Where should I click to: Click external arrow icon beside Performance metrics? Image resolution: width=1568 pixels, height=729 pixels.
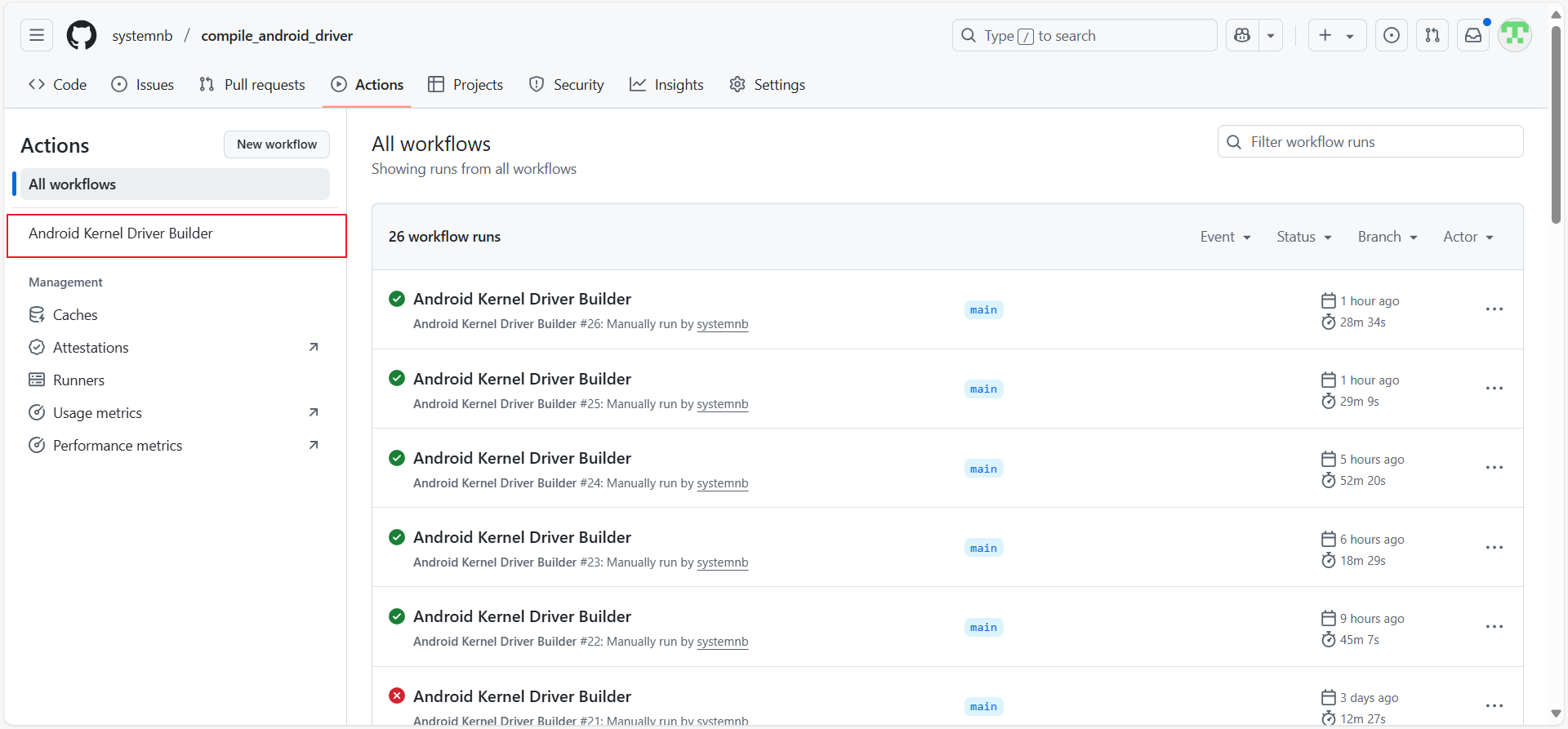314,445
